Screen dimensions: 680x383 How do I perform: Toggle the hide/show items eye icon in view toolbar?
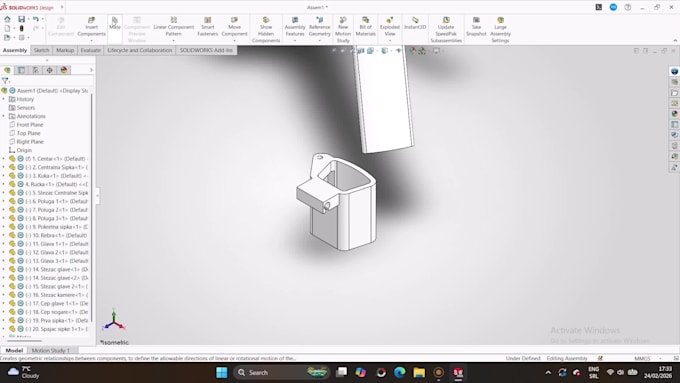[399, 51]
